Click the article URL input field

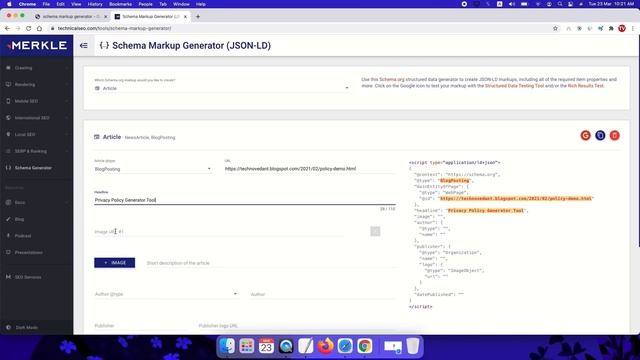310,169
